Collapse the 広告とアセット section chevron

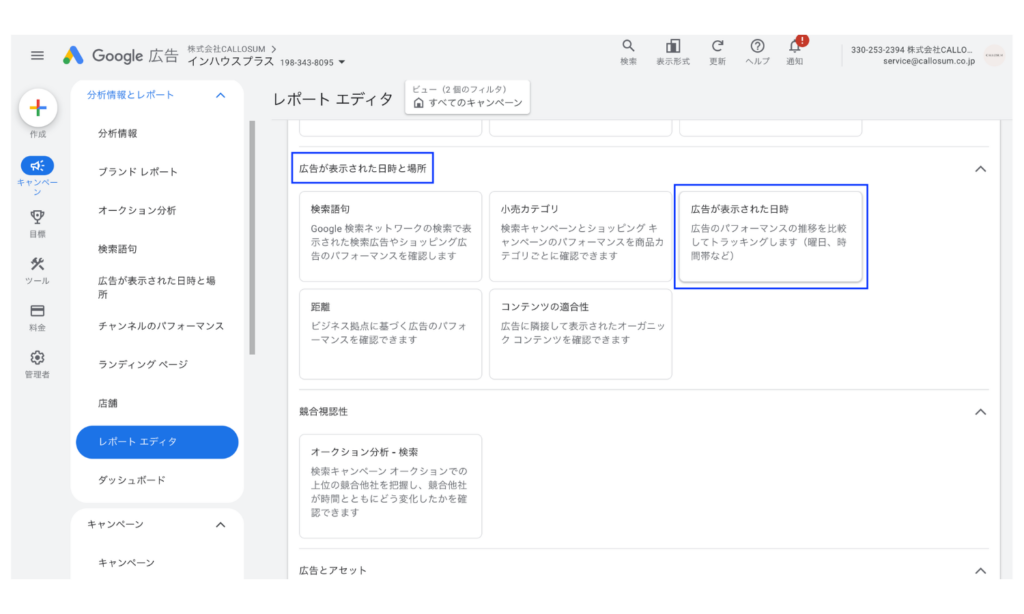click(x=977, y=570)
